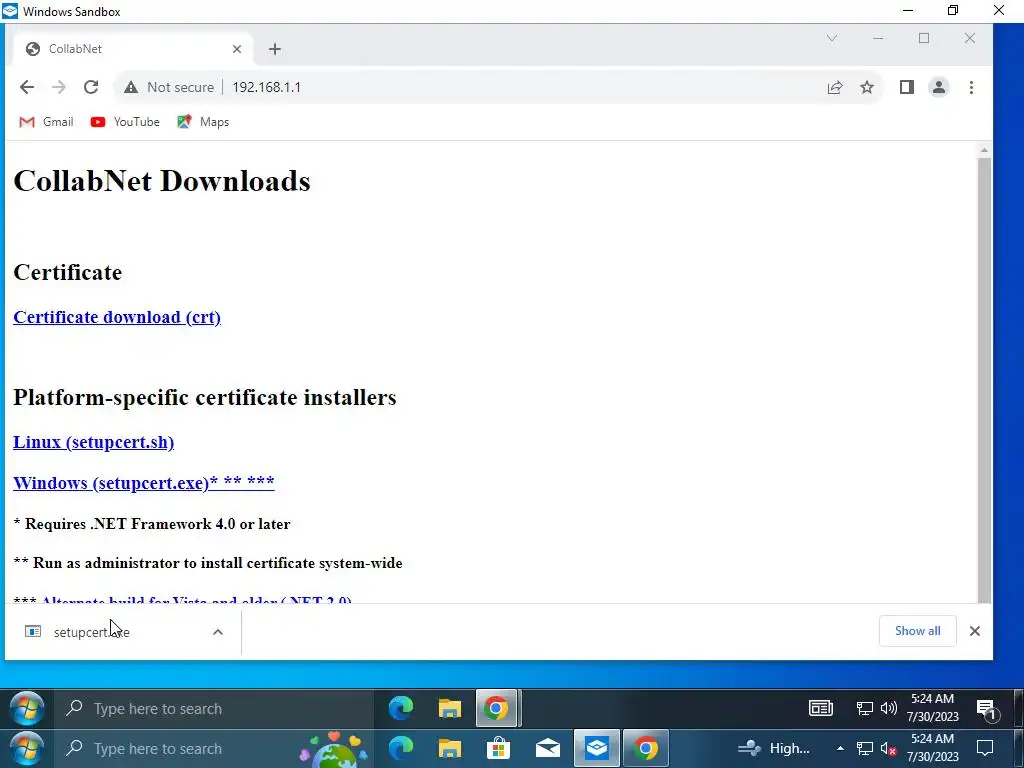
Task: Open a new tab with plus button
Action: [275, 49]
